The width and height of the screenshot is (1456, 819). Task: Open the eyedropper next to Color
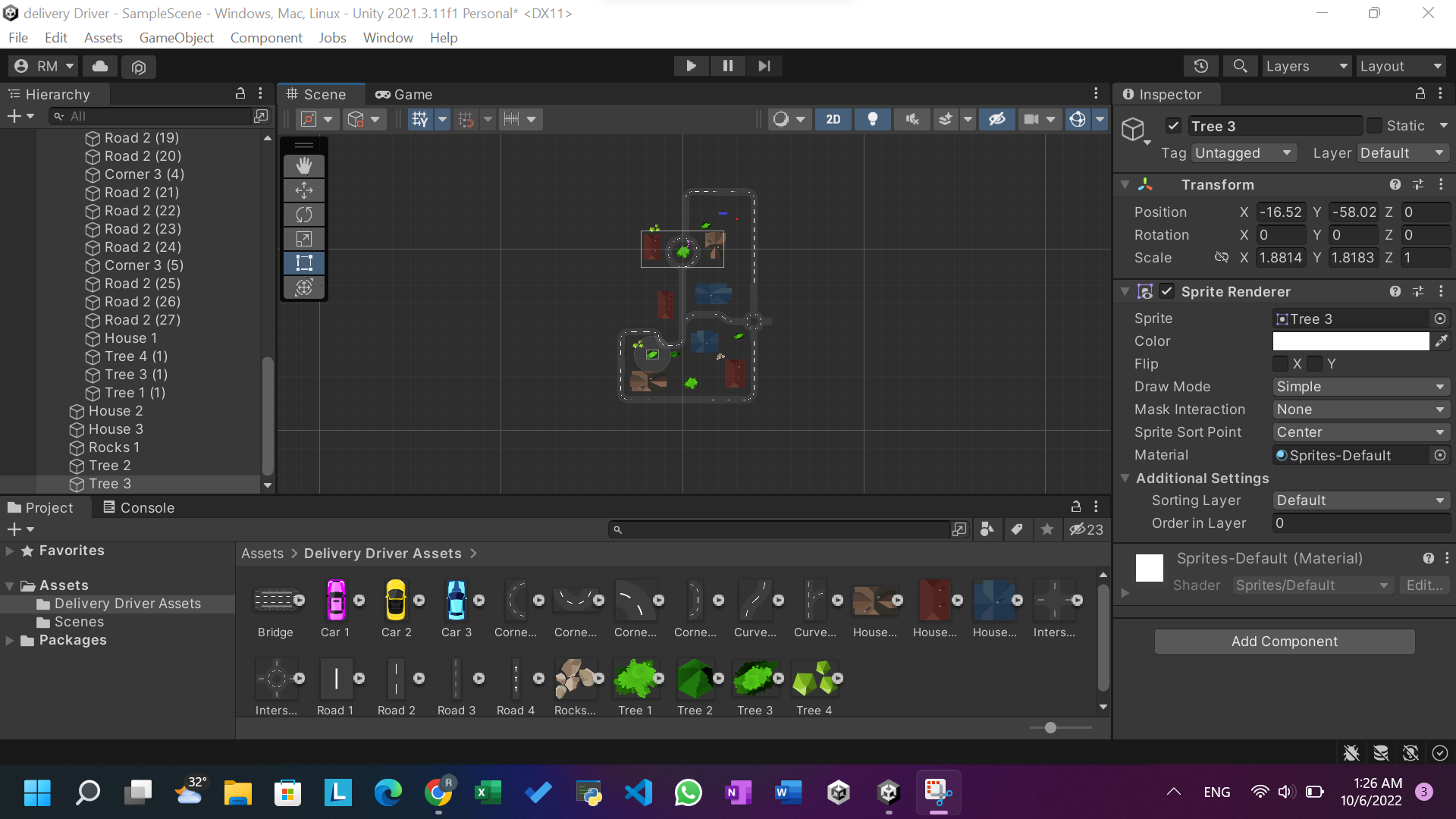(1443, 341)
